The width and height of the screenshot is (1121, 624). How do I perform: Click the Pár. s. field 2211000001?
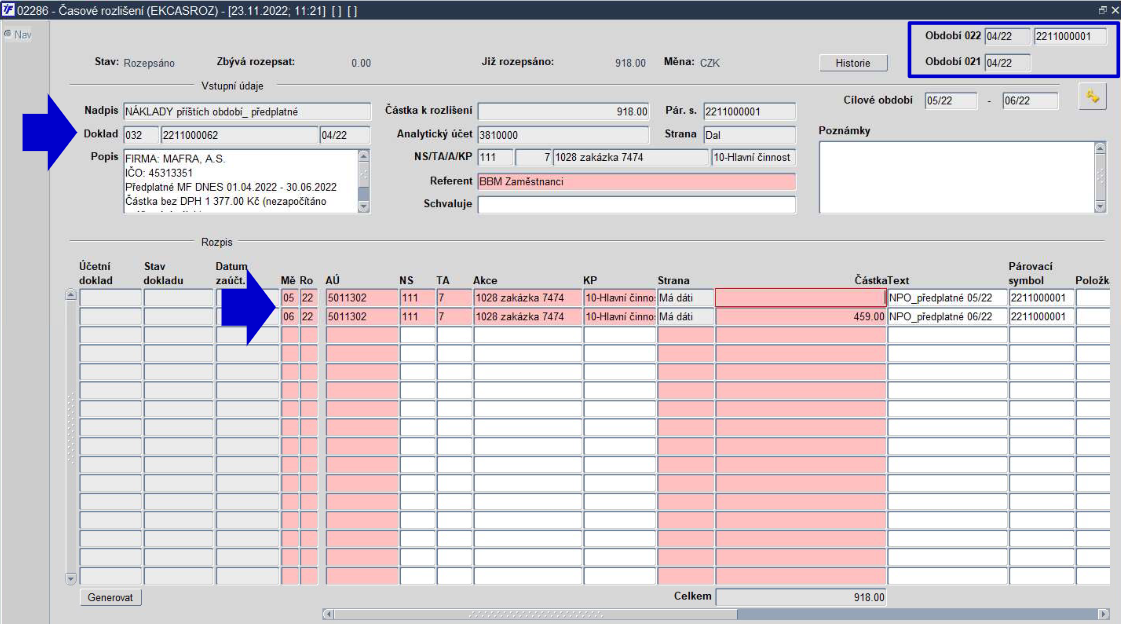tap(749, 112)
